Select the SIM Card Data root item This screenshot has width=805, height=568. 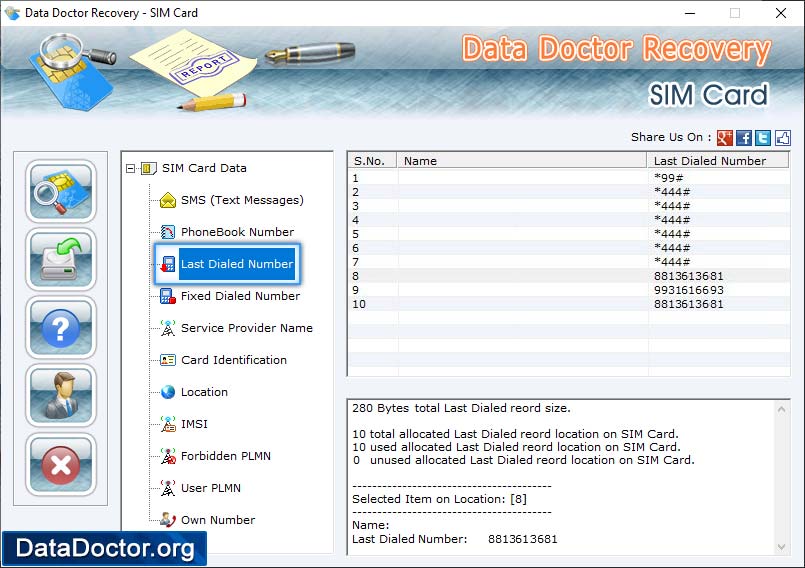point(204,168)
